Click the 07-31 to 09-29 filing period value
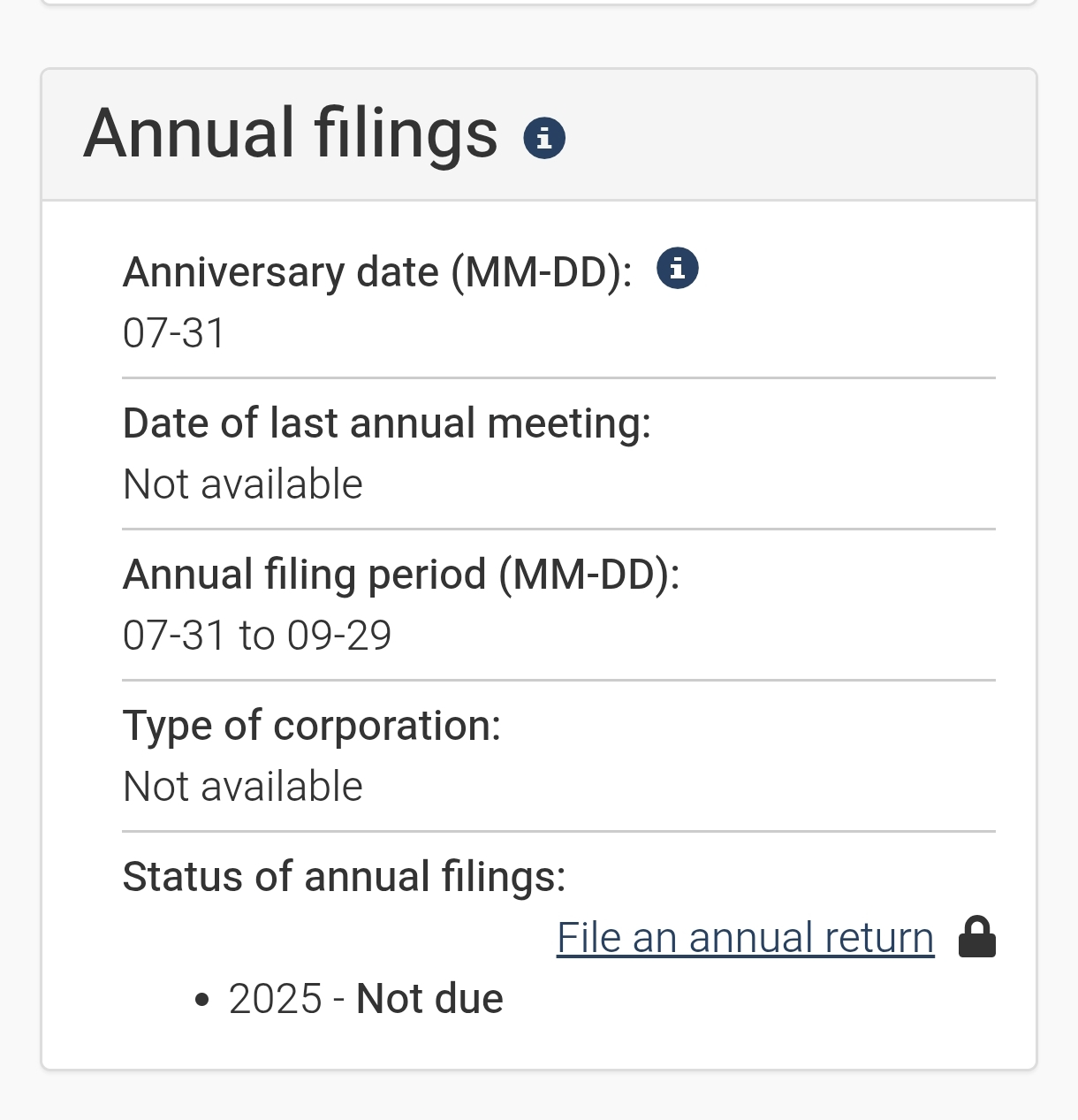This screenshot has height=1120, width=1078. pos(257,636)
